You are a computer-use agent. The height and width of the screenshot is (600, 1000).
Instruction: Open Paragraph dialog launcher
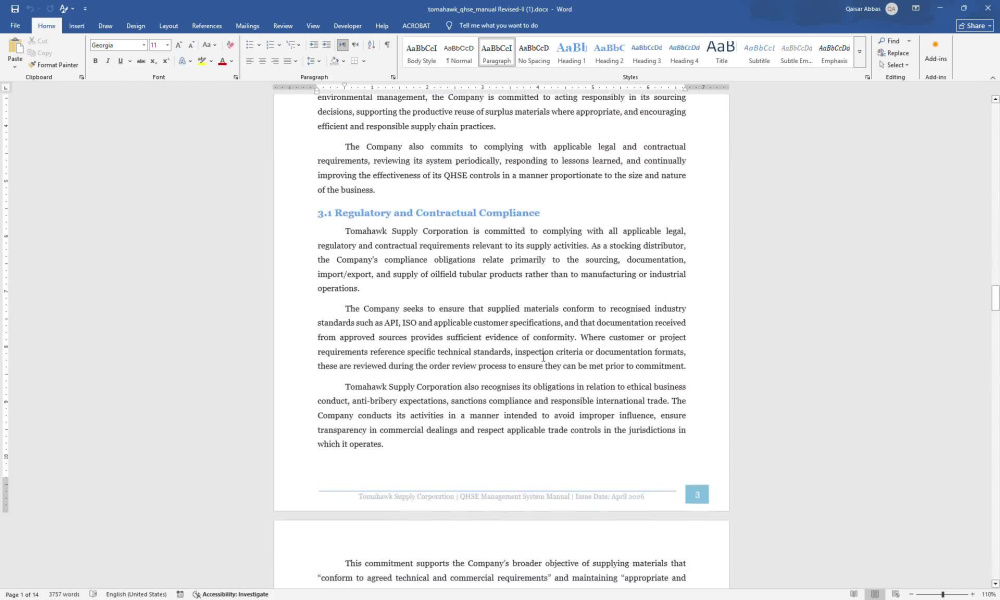[x=393, y=77]
